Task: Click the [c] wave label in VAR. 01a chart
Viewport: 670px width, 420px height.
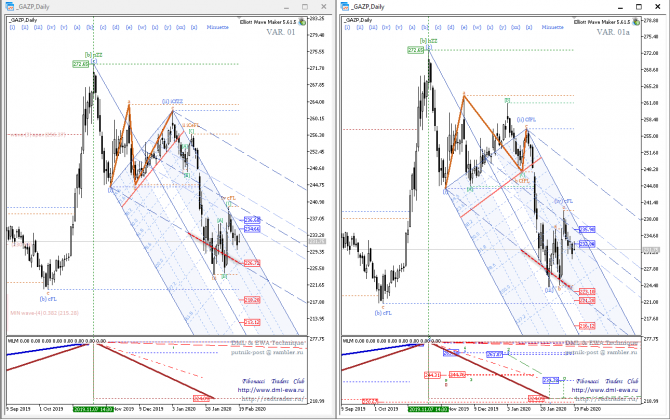Action: coord(438,27)
